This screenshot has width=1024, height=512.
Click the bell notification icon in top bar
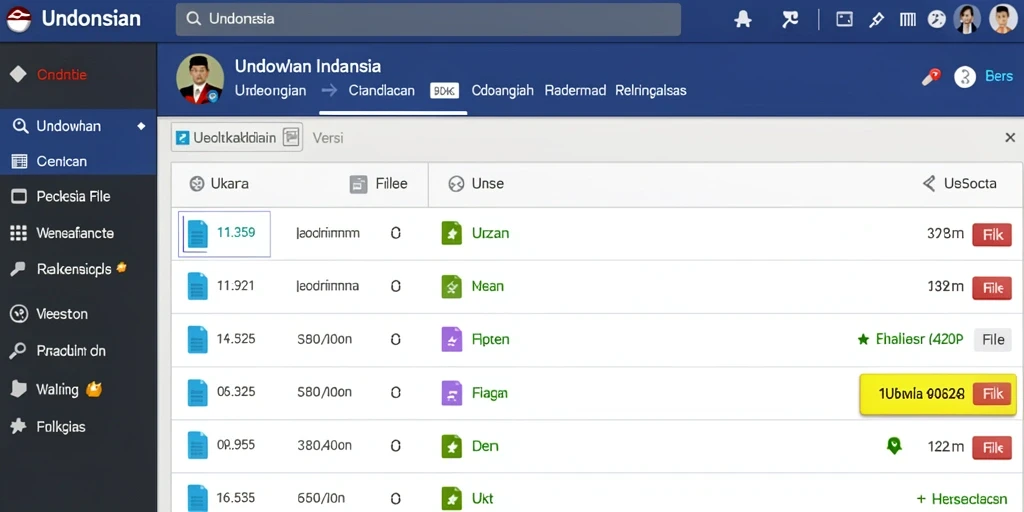(x=743, y=20)
